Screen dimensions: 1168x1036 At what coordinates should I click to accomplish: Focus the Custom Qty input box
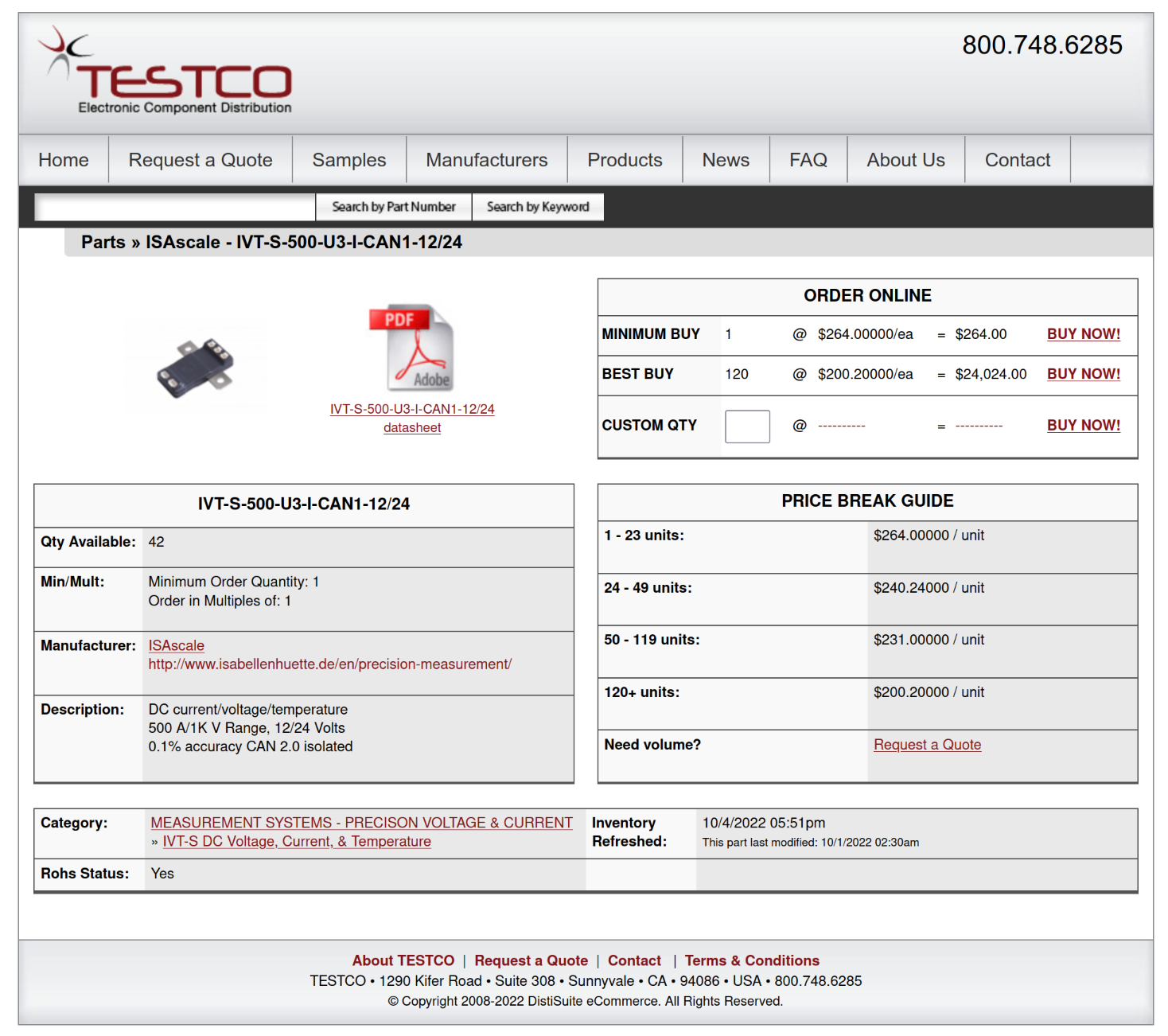point(747,426)
